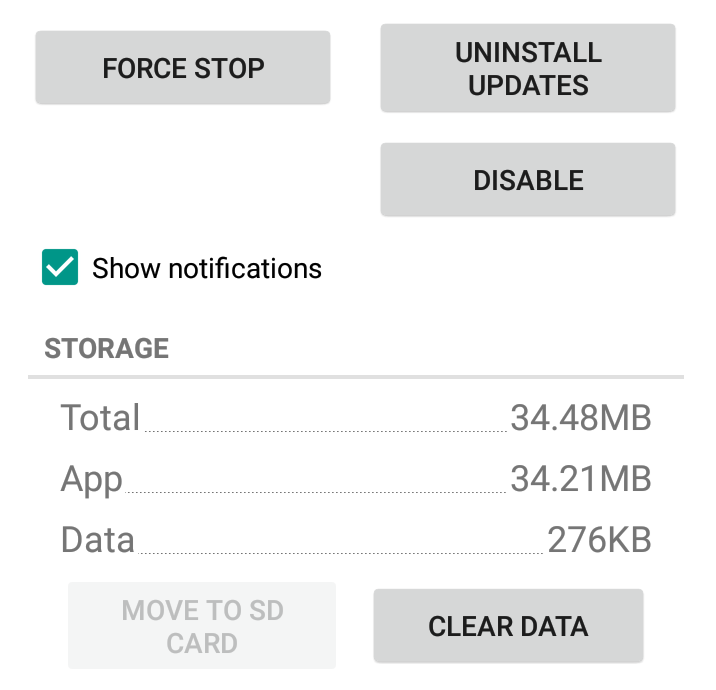Click the 'Show notifications' text label
Viewport: 716px width, 690px height.
point(207,269)
